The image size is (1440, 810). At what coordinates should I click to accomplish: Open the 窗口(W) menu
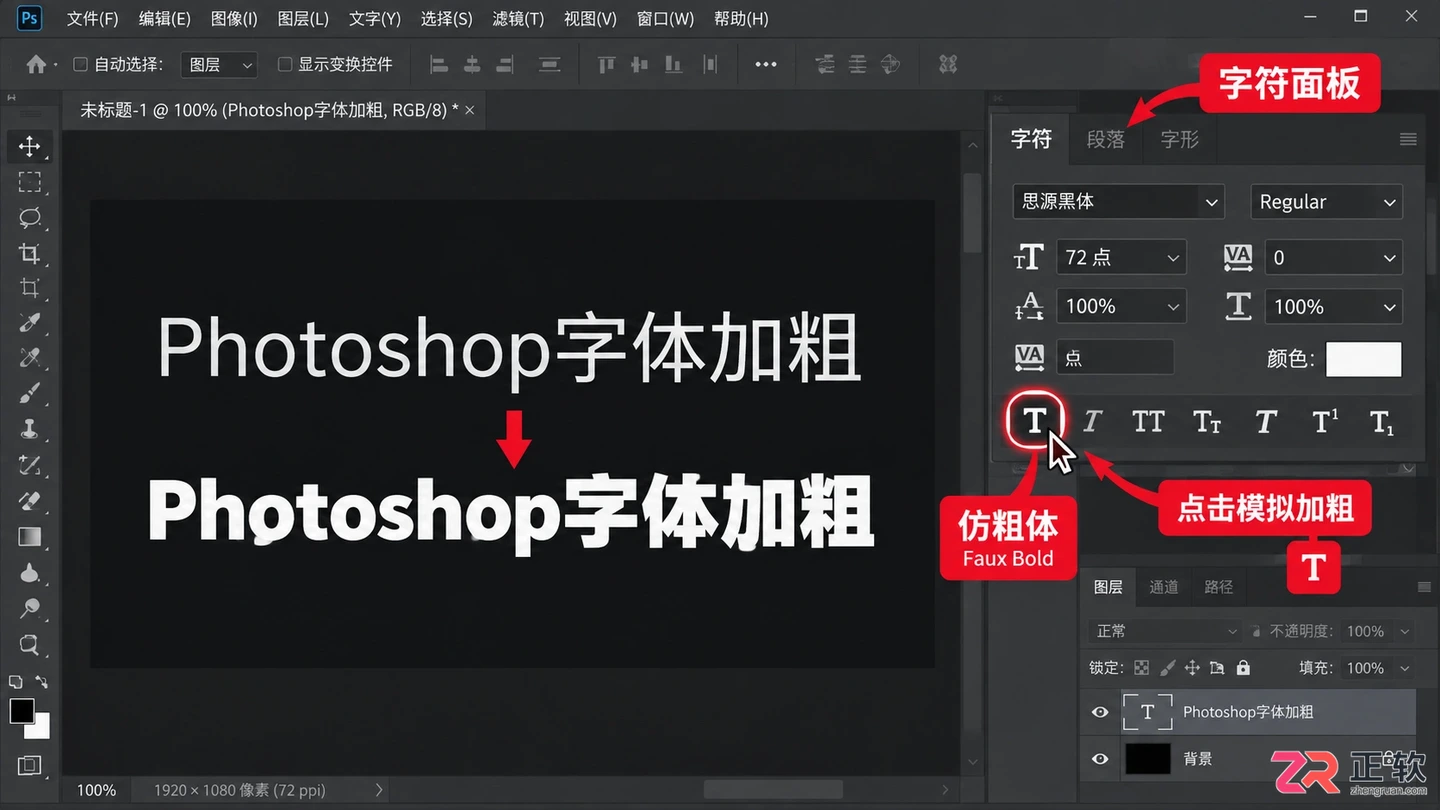tap(665, 19)
